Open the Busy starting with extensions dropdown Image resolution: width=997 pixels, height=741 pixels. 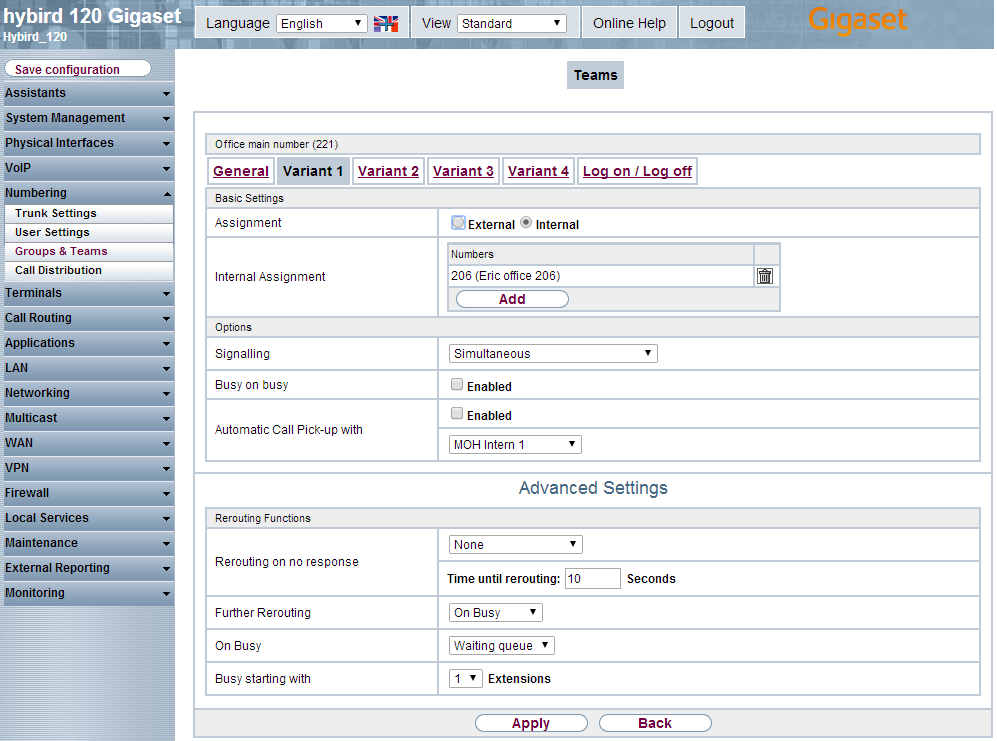(x=465, y=679)
